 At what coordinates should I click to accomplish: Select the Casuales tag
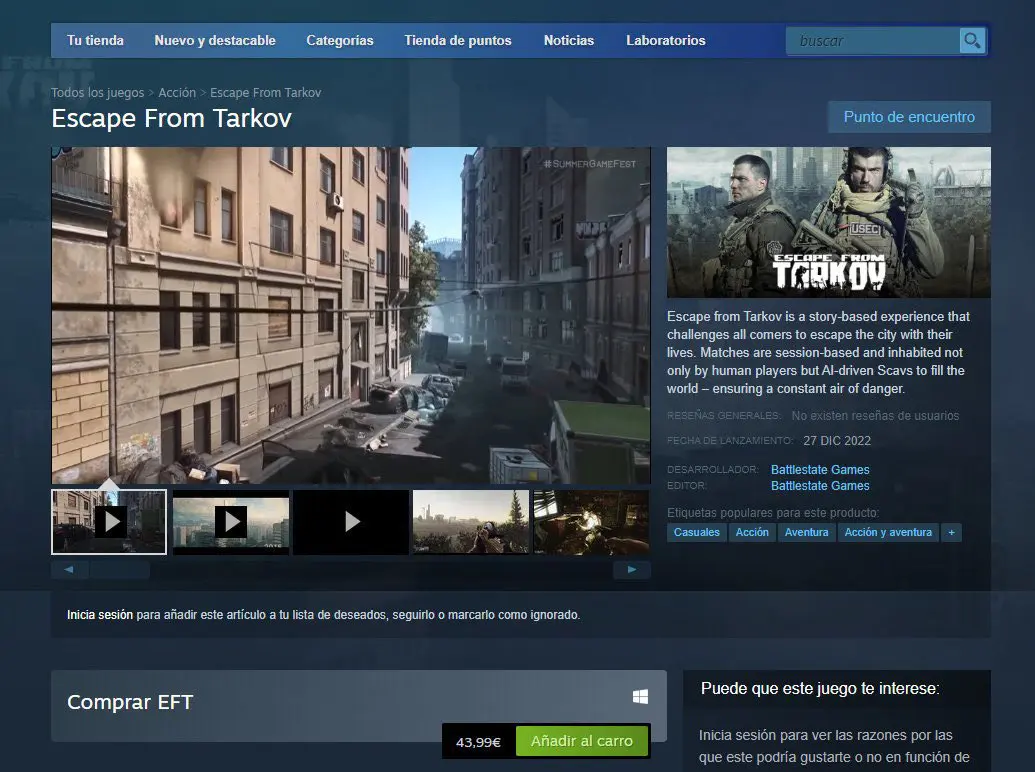click(x=696, y=532)
